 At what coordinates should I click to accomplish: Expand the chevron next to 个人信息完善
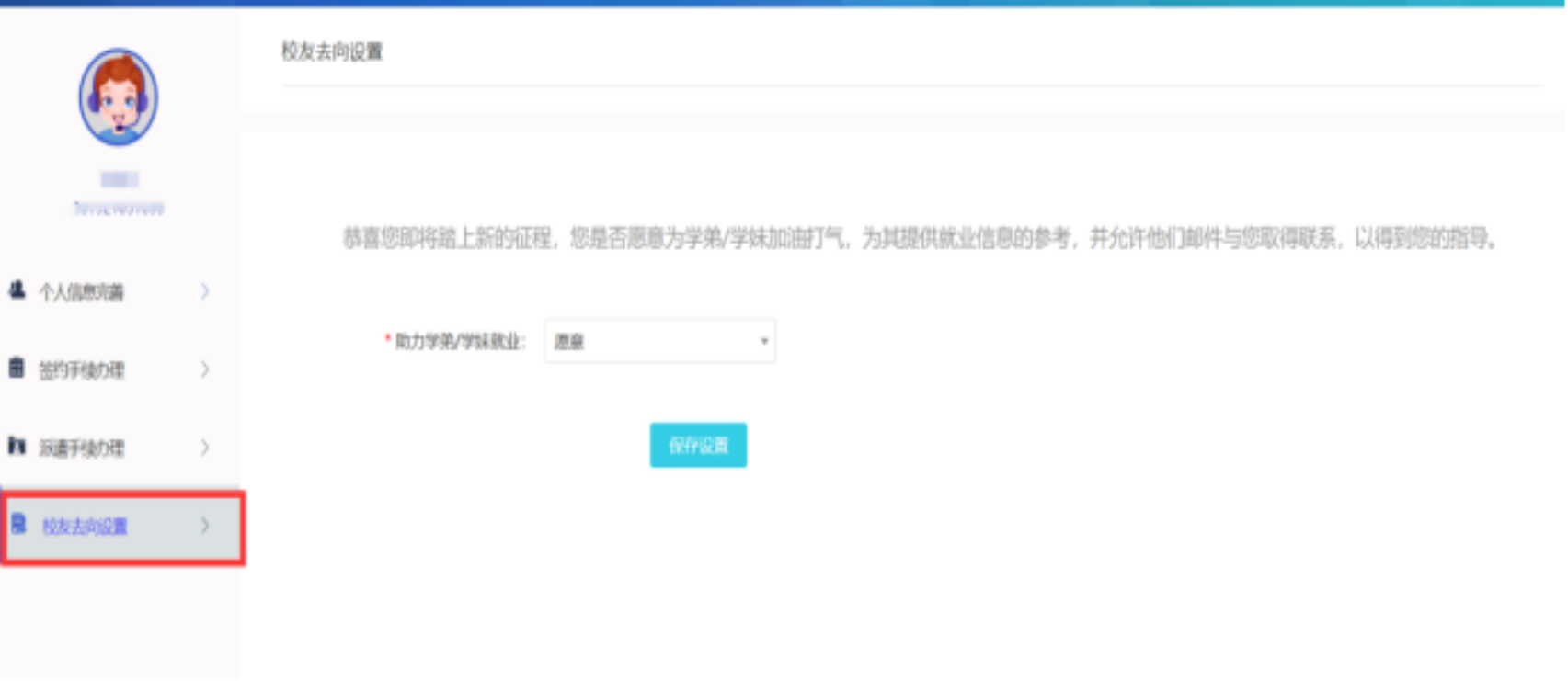(205, 291)
